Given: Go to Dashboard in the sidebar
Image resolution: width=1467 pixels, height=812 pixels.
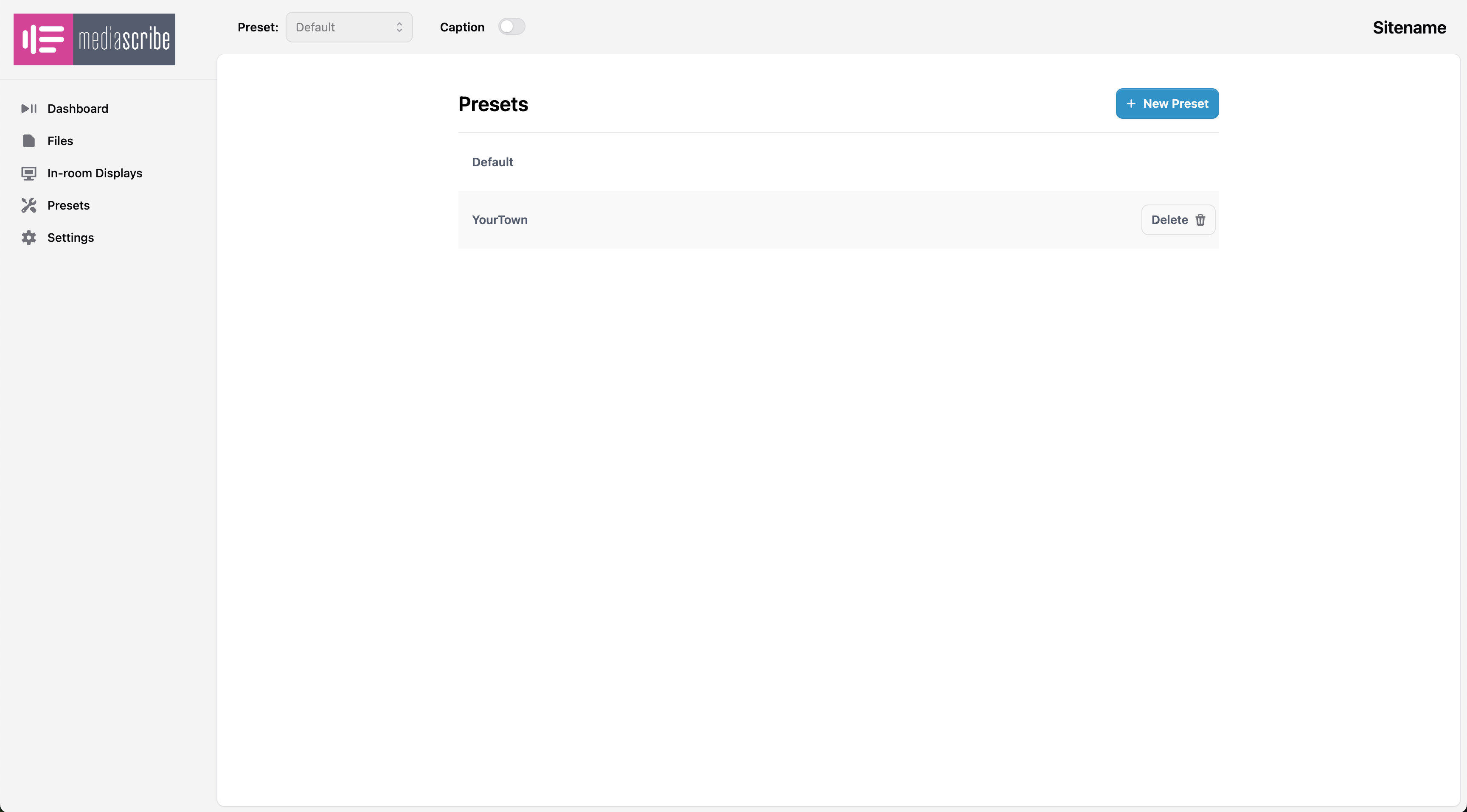Looking at the screenshot, I should click(x=77, y=109).
